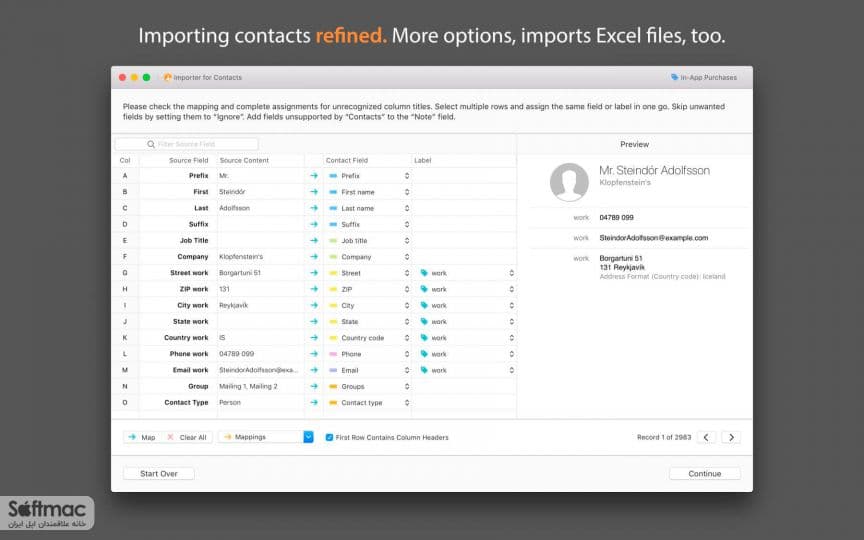The width and height of the screenshot is (864, 540).
Task: Click the Source Content column header
Action: coord(244,160)
